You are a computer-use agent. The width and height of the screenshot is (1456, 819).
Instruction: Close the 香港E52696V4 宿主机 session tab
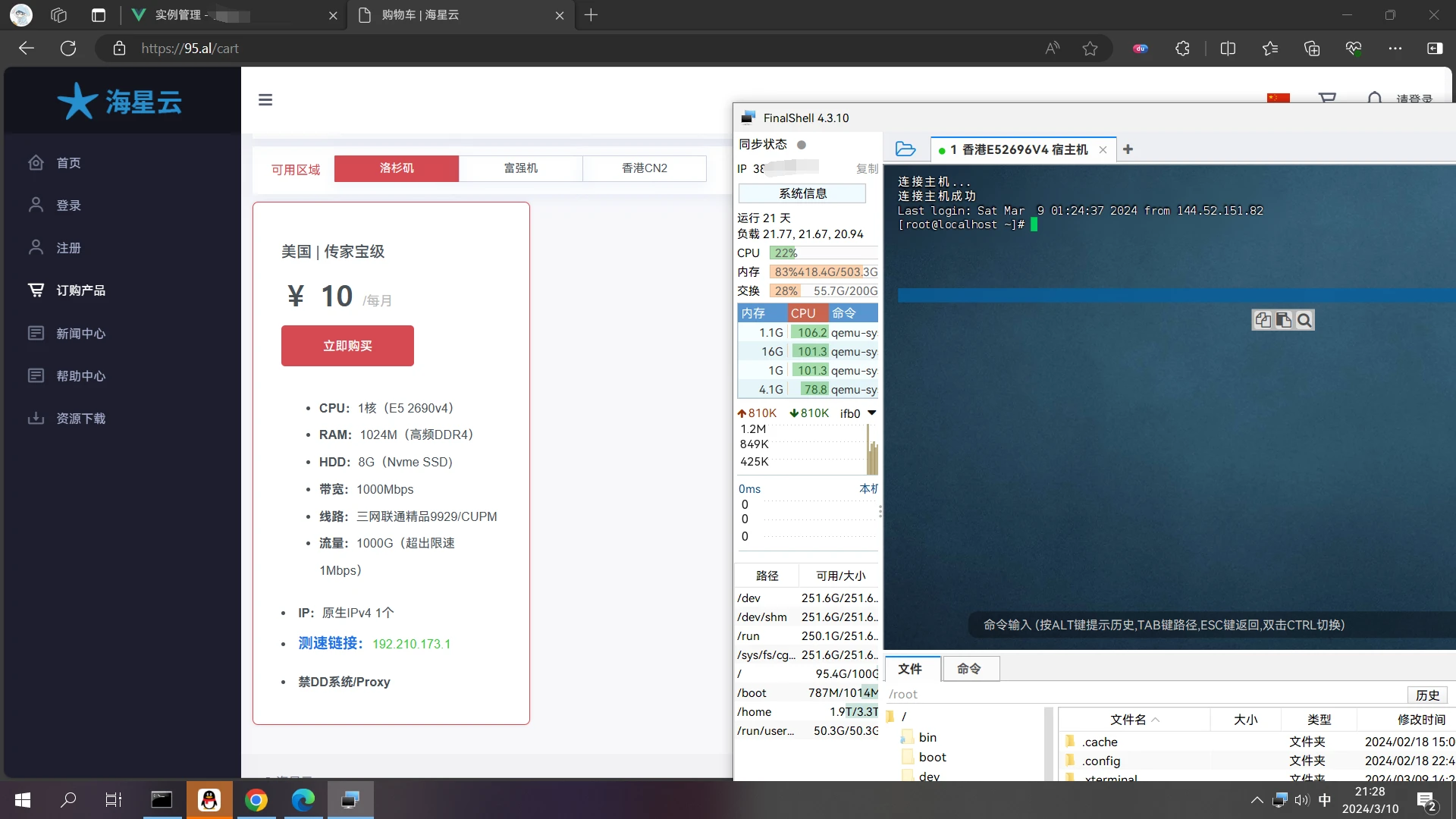tap(1103, 150)
